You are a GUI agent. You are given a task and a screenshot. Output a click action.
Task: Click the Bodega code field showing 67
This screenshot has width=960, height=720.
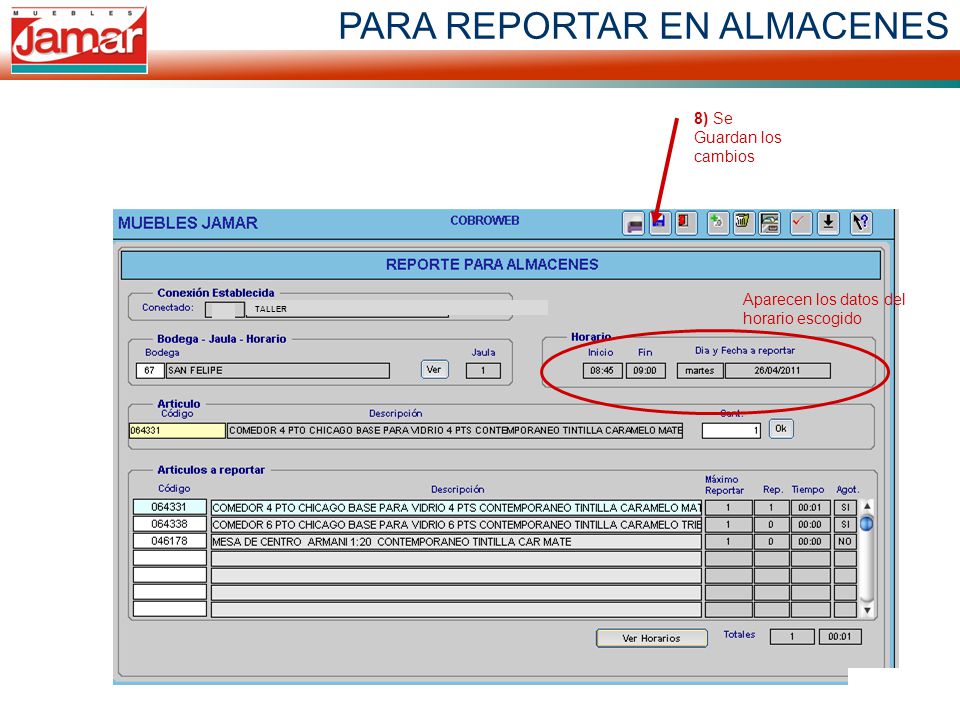pyautogui.click(x=150, y=370)
